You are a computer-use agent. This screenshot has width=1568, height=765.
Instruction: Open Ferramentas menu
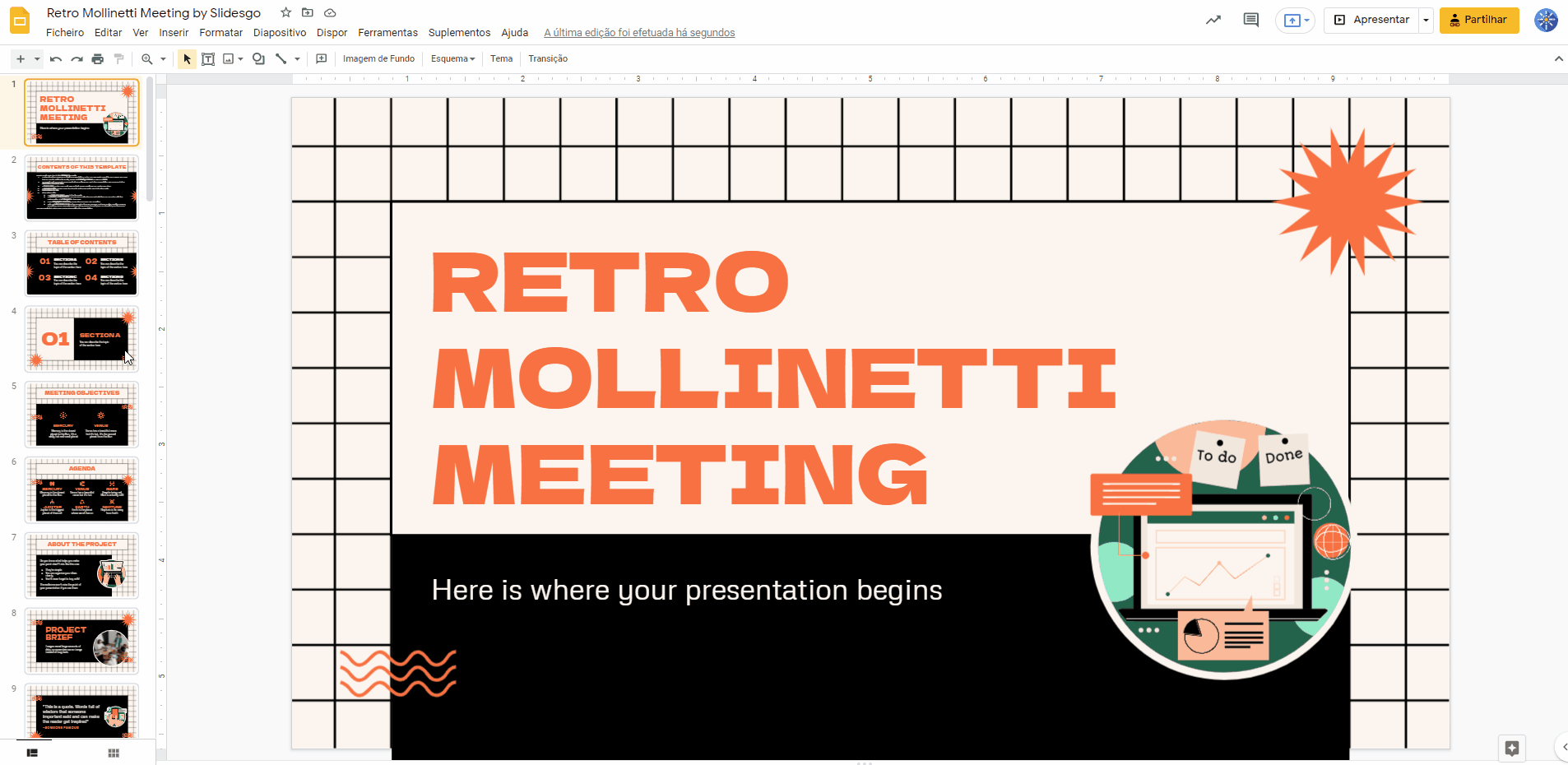click(387, 33)
